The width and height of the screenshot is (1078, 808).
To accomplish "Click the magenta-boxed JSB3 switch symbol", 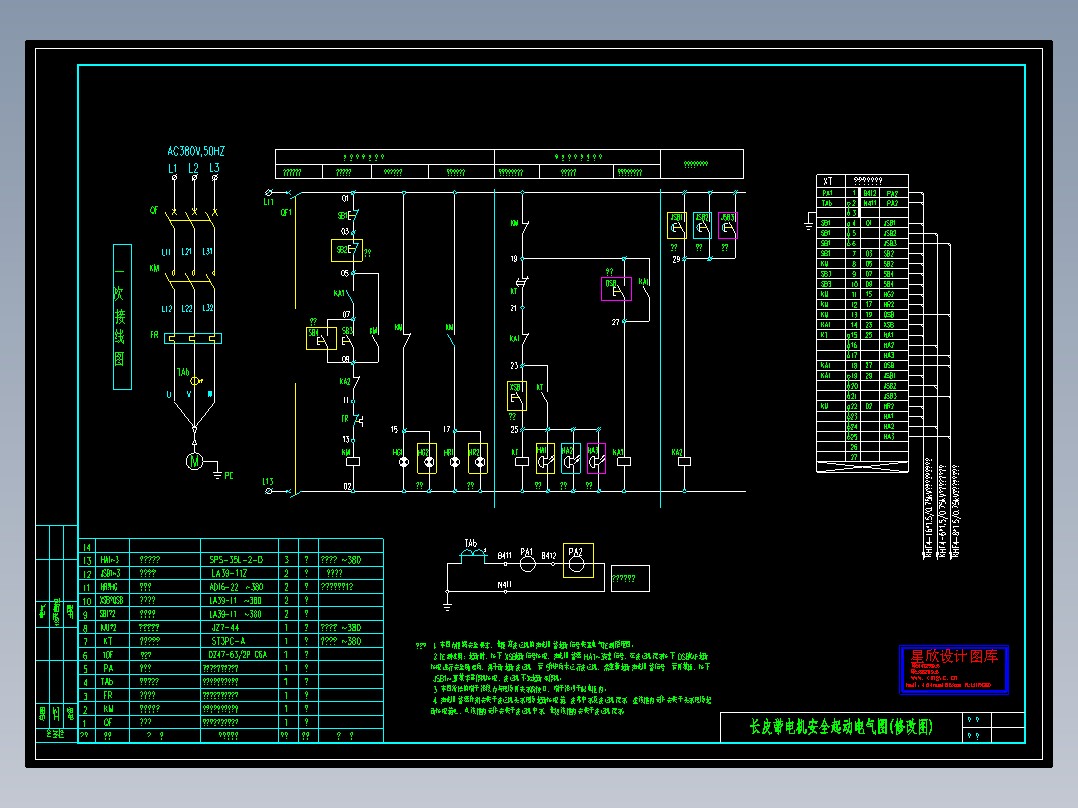I will click(728, 226).
